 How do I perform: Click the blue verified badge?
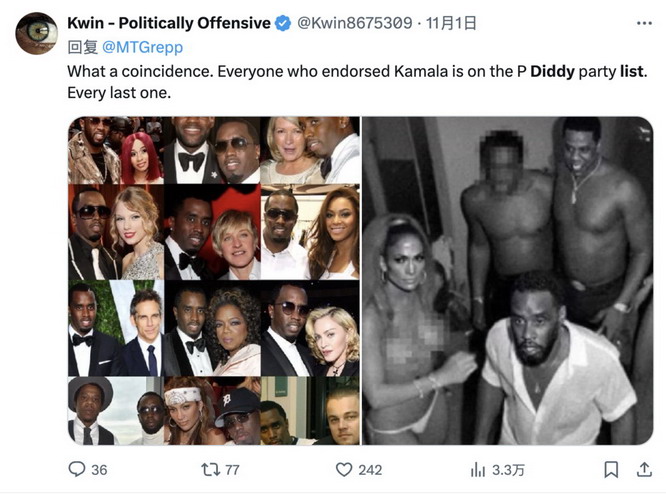click(x=283, y=23)
